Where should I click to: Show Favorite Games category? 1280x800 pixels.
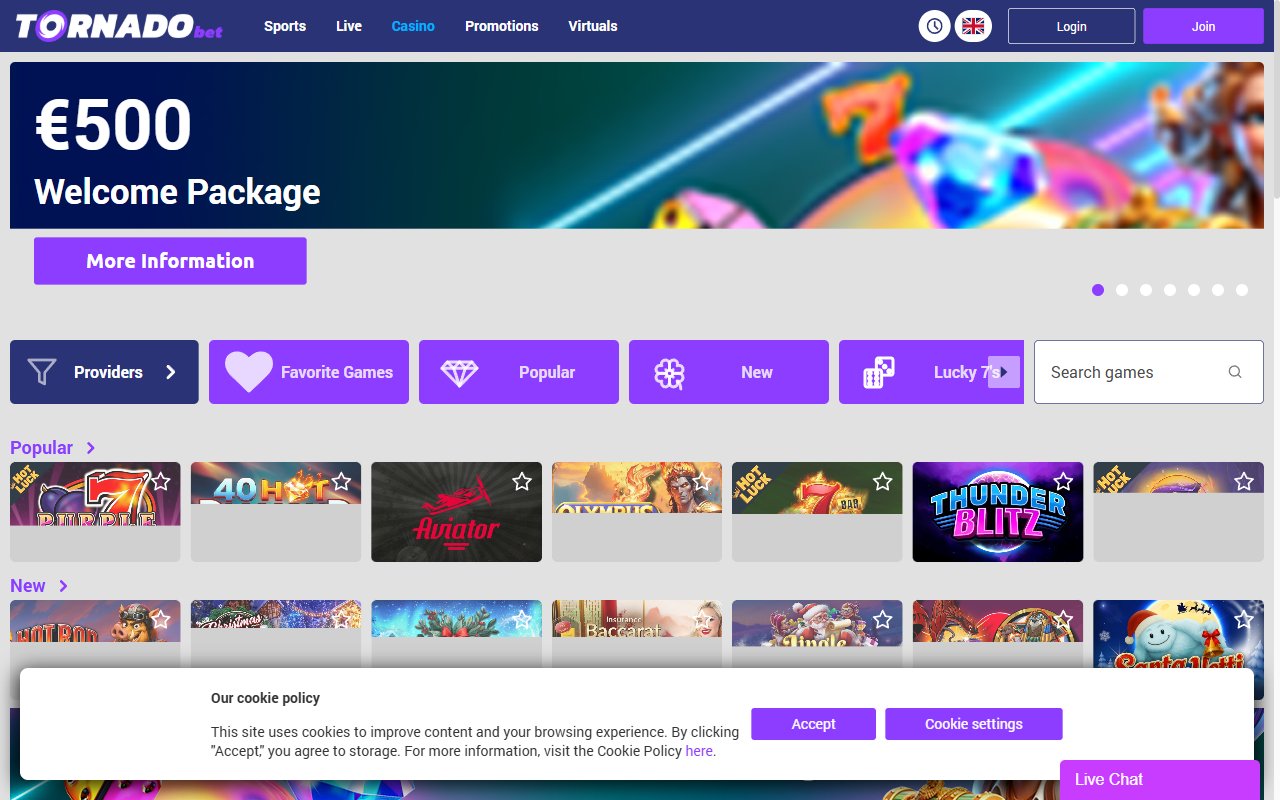point(309,372)
